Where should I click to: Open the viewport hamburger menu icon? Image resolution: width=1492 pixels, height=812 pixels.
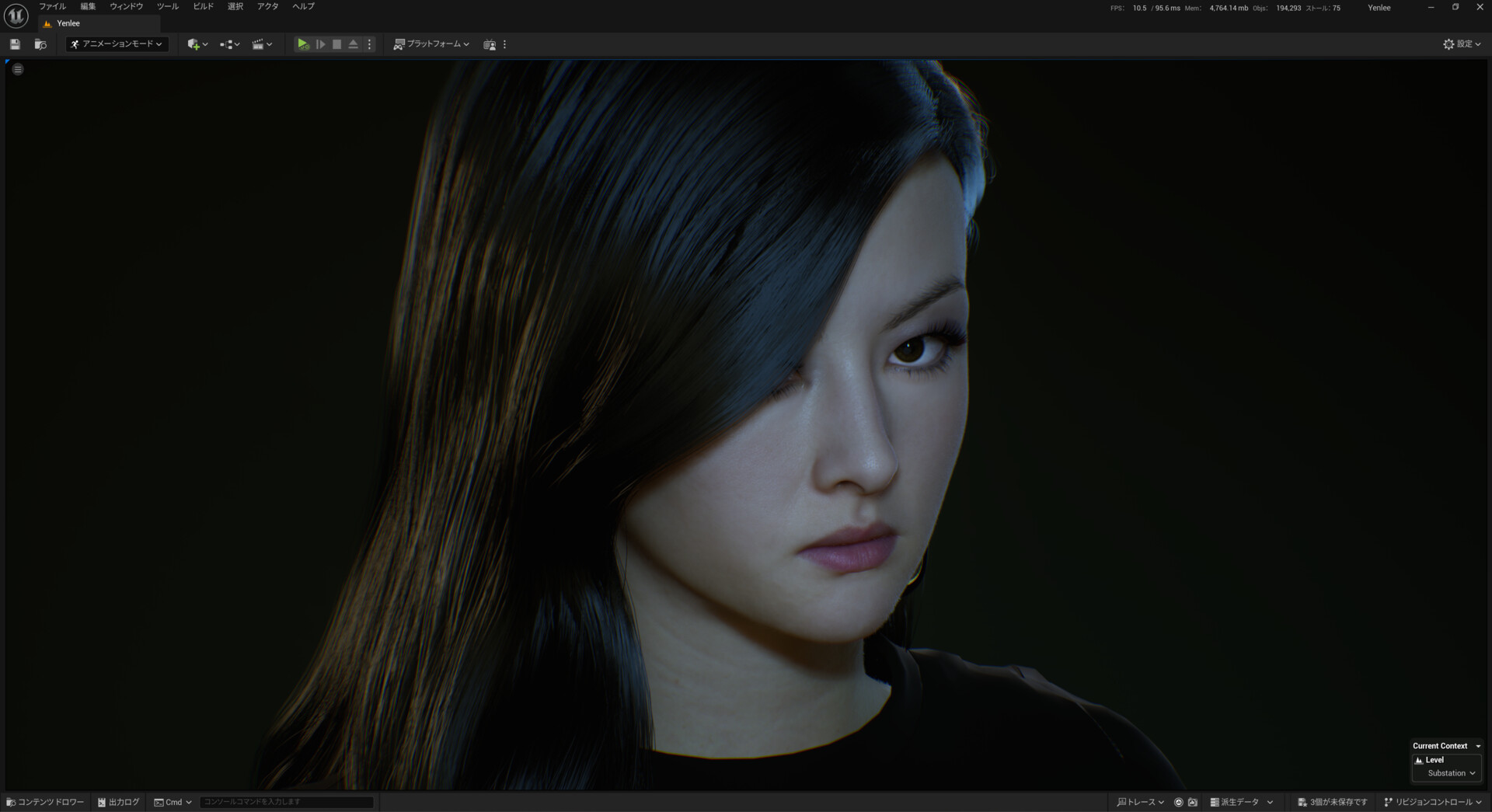17,69
